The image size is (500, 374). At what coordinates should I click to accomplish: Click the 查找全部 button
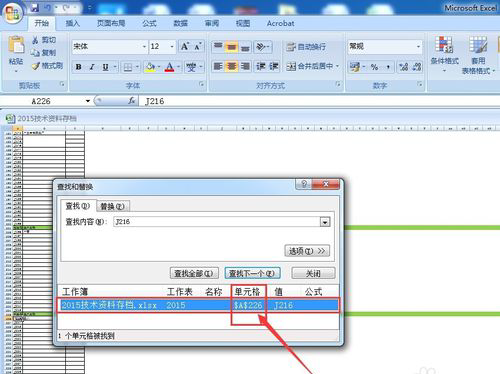(x=194, y=273)
